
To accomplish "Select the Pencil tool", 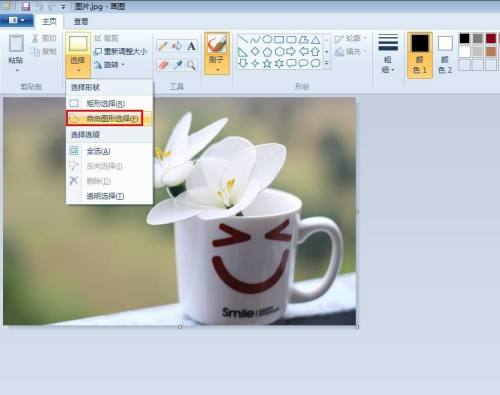I will pos(163,46).
